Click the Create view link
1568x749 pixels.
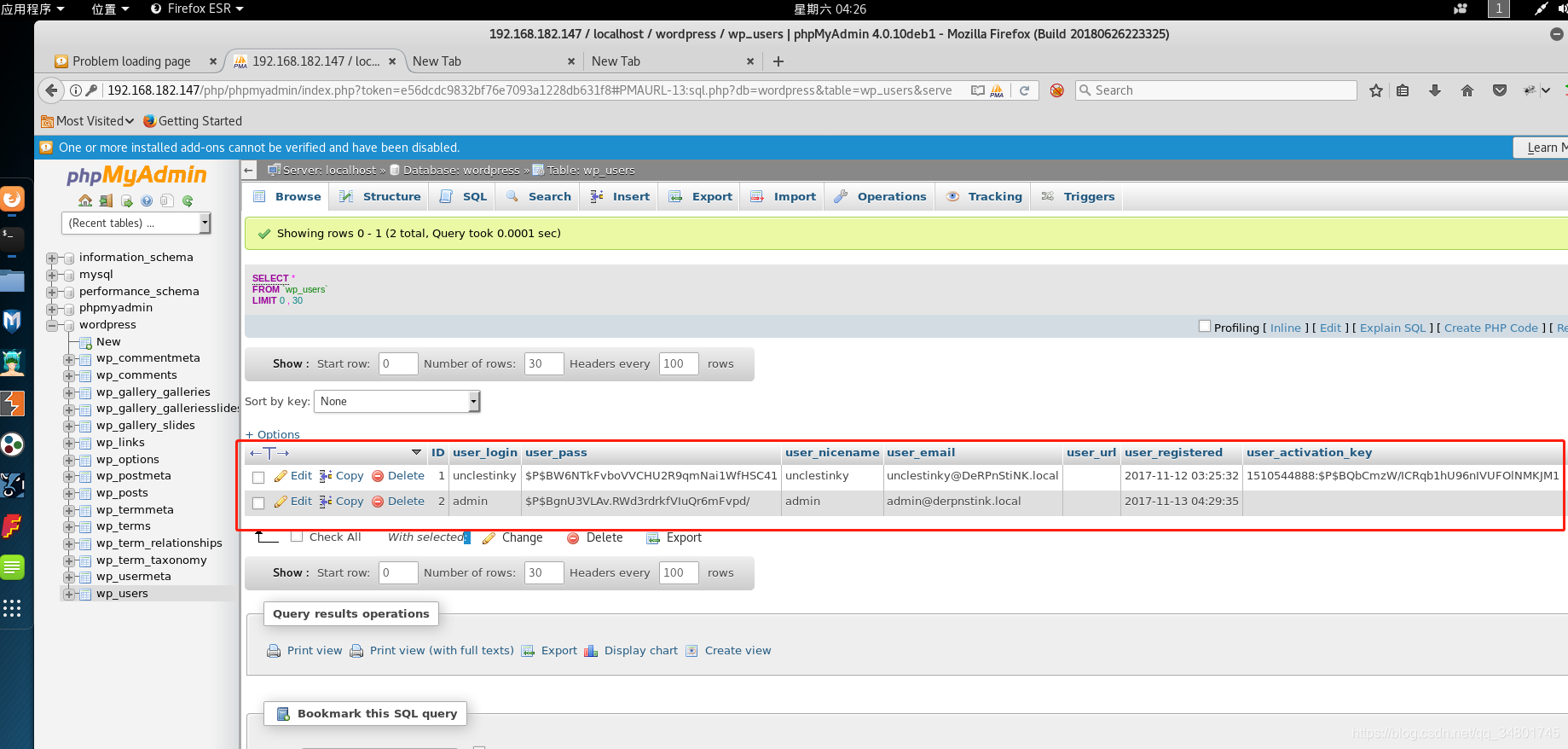click(x=738, y=651)
